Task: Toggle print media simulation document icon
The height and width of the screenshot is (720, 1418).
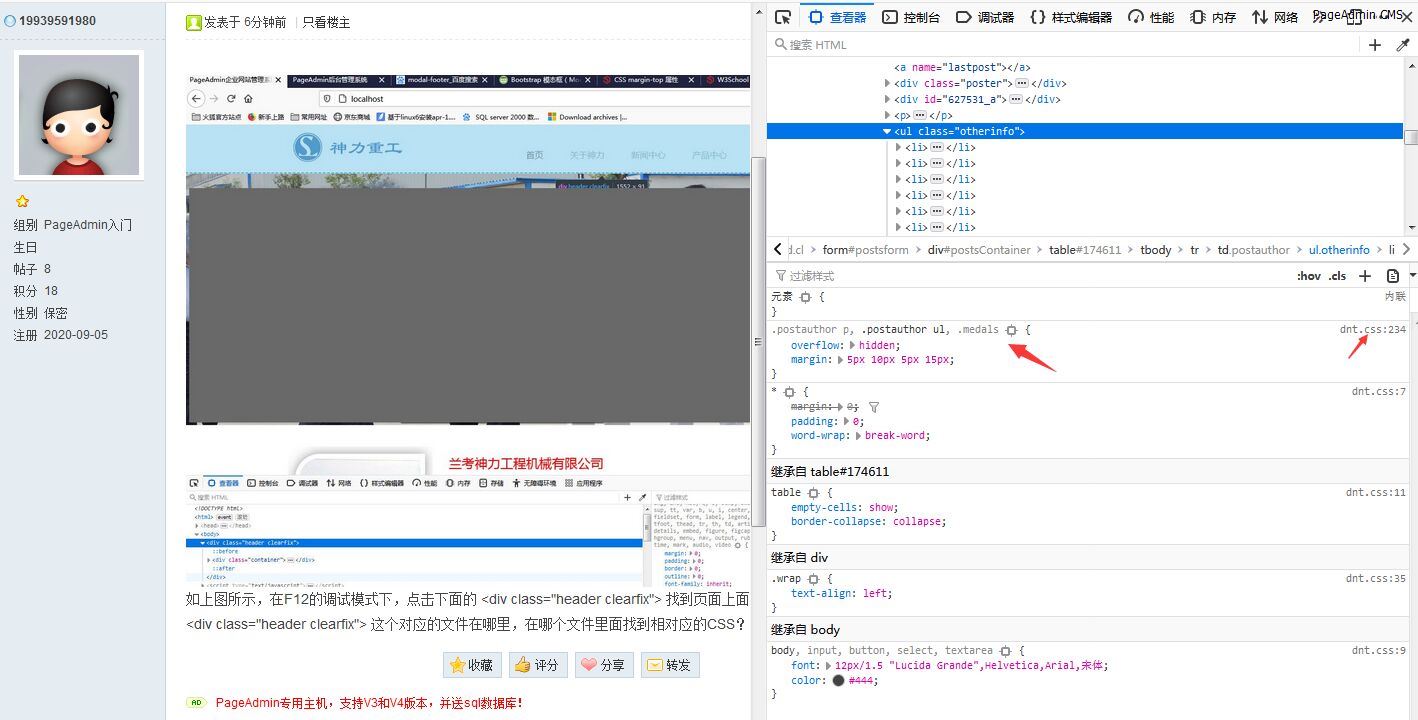Action: coord(1393,276)
